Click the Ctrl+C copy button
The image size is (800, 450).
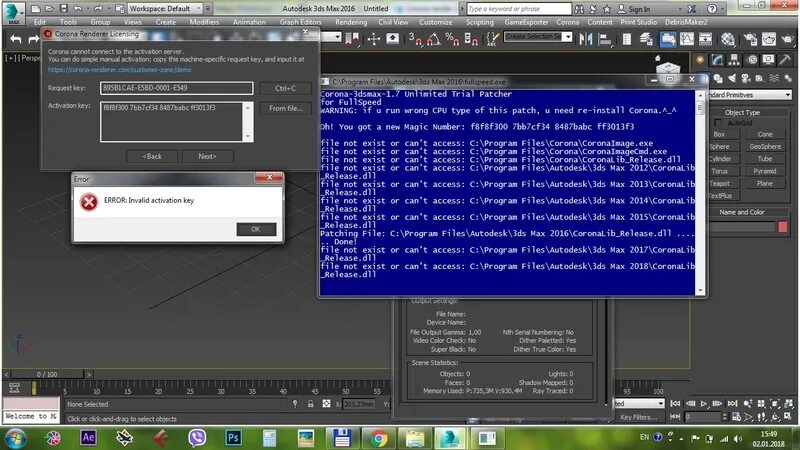(x=285, y=88)
